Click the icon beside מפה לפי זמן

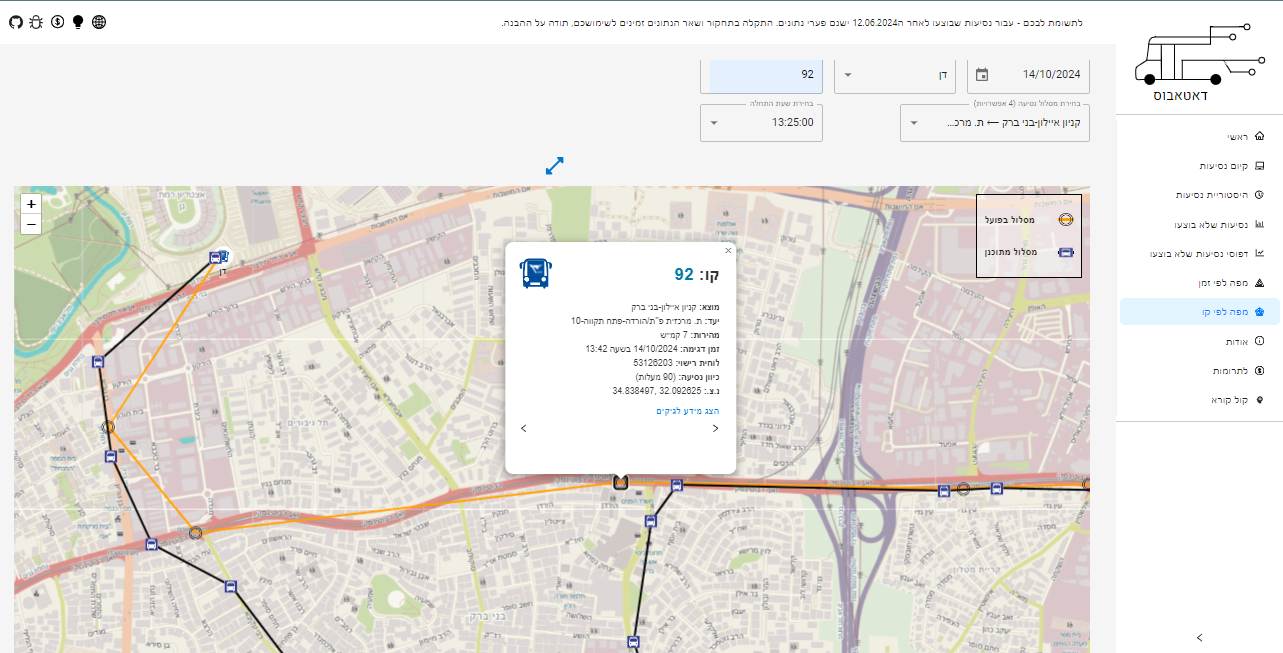point(1259,283)
